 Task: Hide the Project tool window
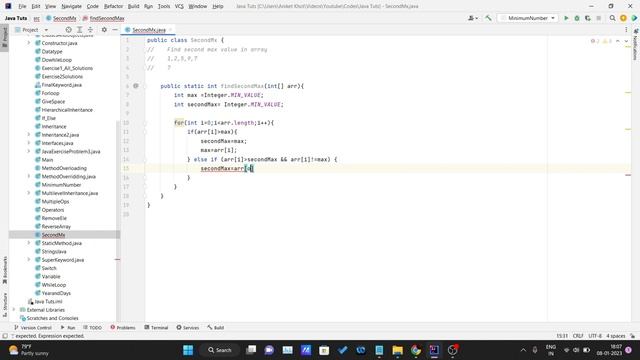[x=115, y=30]
